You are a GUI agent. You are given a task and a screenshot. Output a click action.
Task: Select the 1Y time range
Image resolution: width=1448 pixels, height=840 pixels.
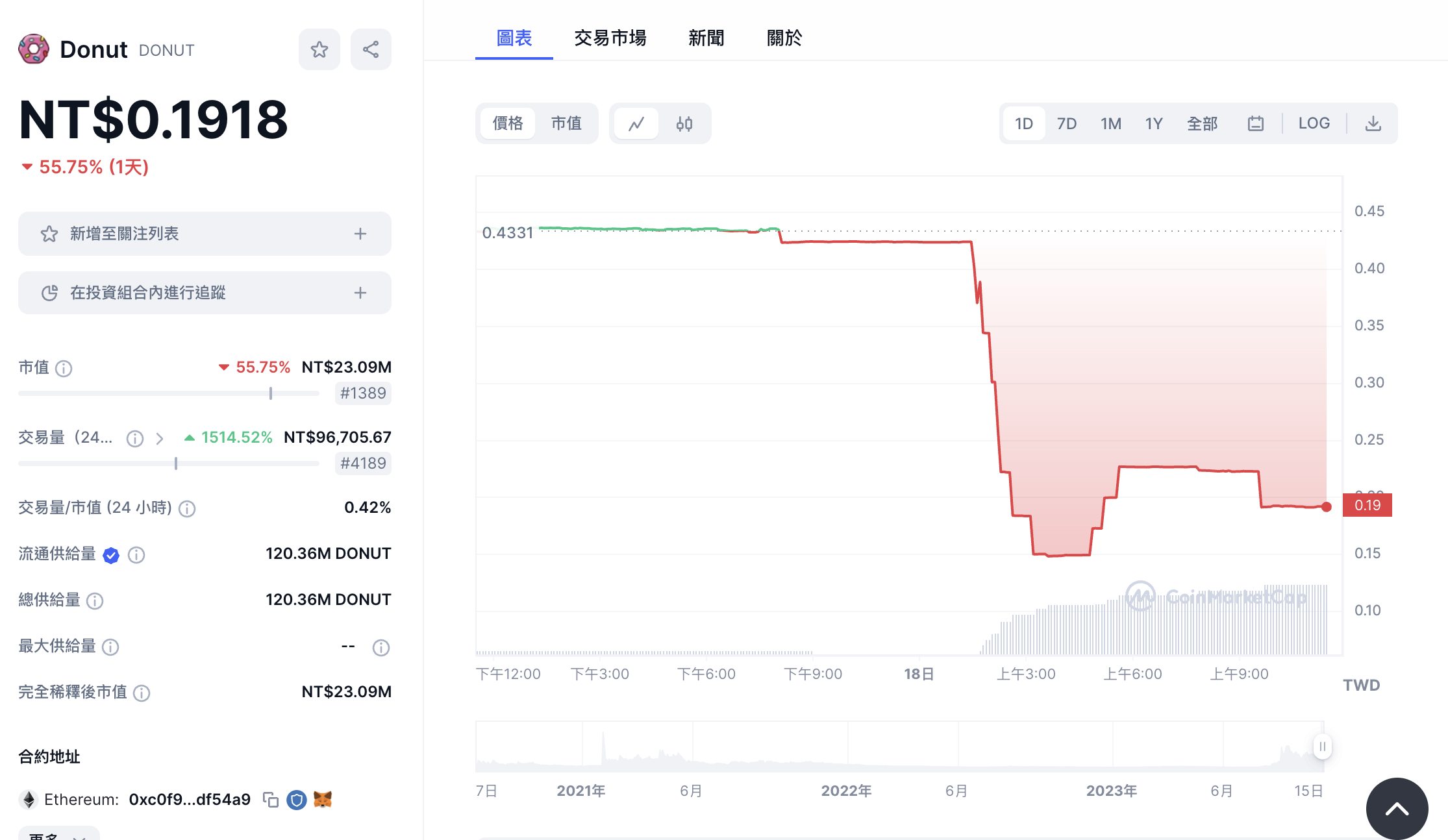pyautogui.click(x=1154, y=123)
